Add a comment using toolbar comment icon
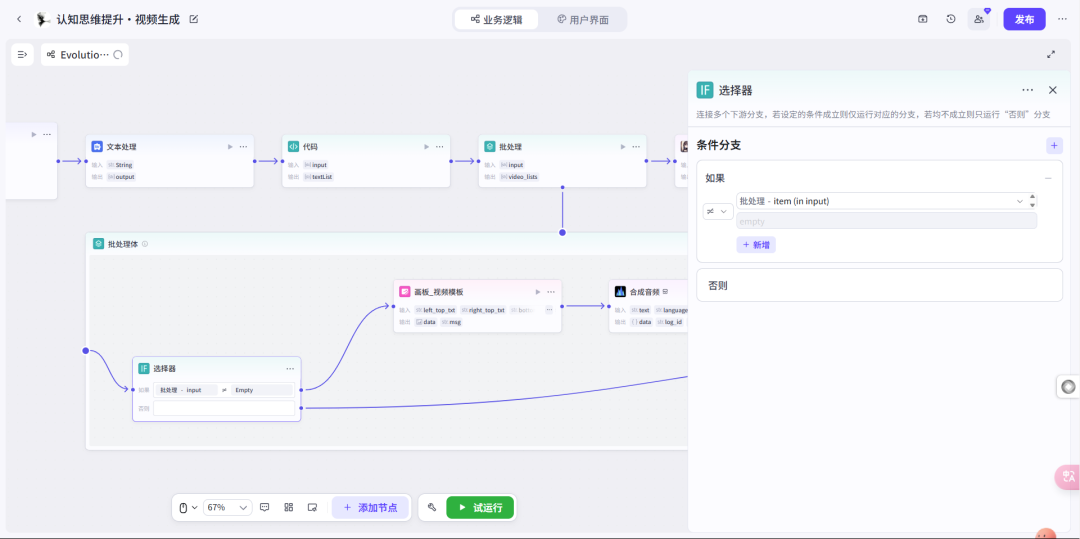Screen dimensions: 1080x539 click(x=264, y=507)
